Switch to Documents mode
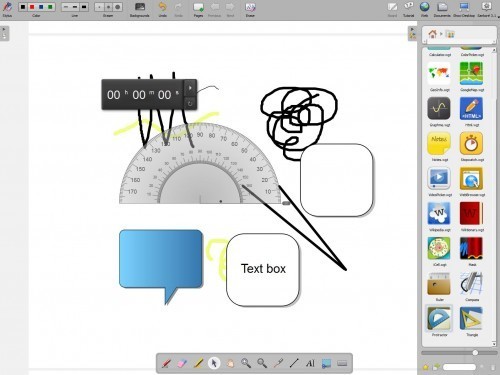The height and width of the screenshot is (375, 500). click(x=442, y=9)
